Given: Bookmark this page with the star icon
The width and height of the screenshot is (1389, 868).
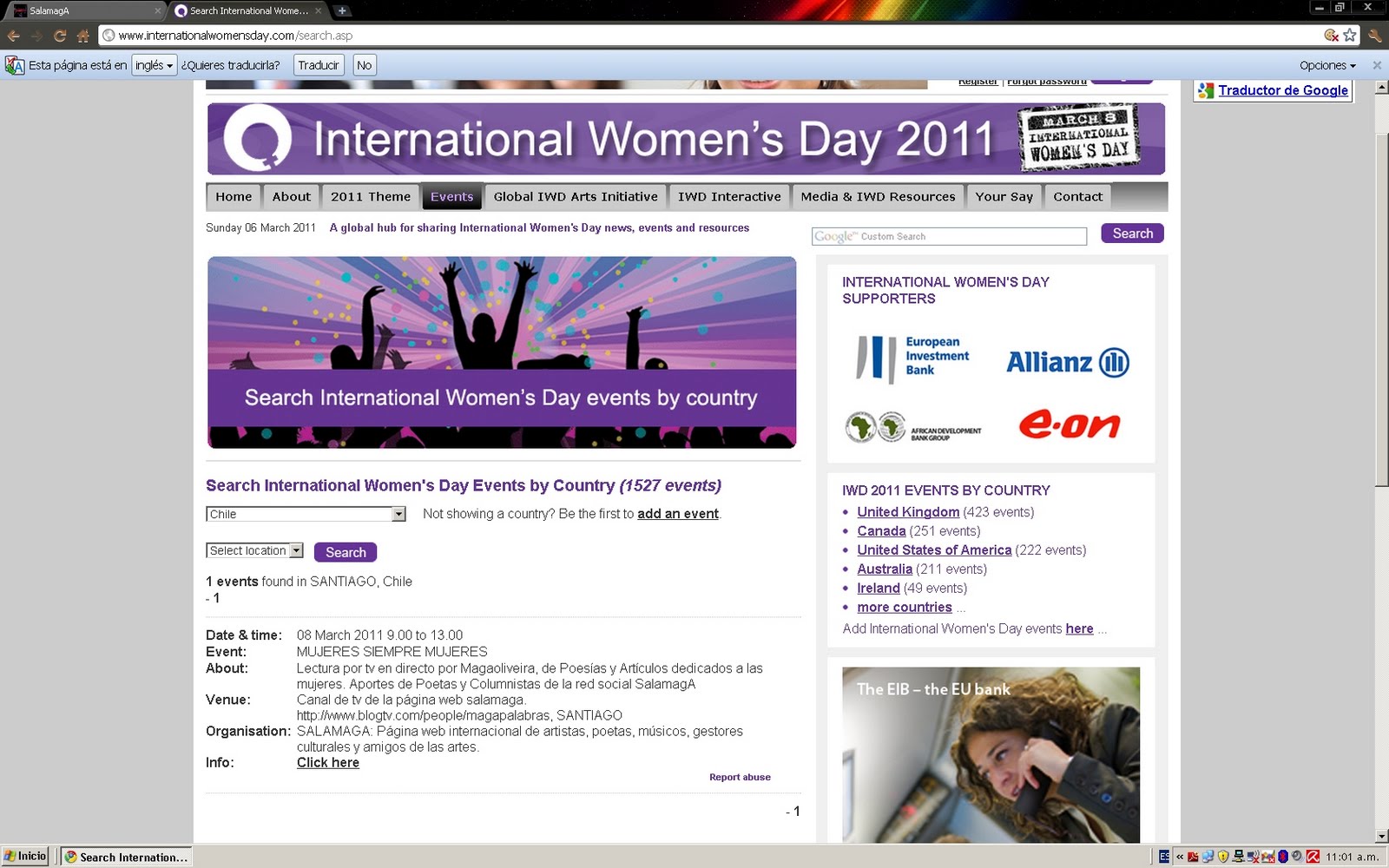Looking at the screenshot, I should [x=1350, y=36].
